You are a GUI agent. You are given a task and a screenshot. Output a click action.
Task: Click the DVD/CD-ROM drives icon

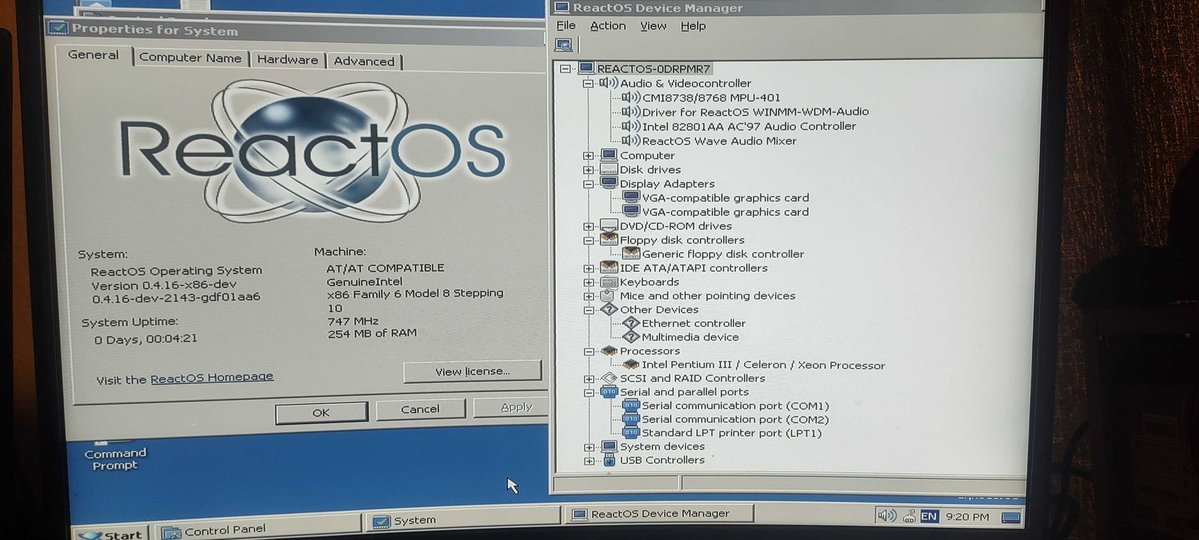(609, 226)
